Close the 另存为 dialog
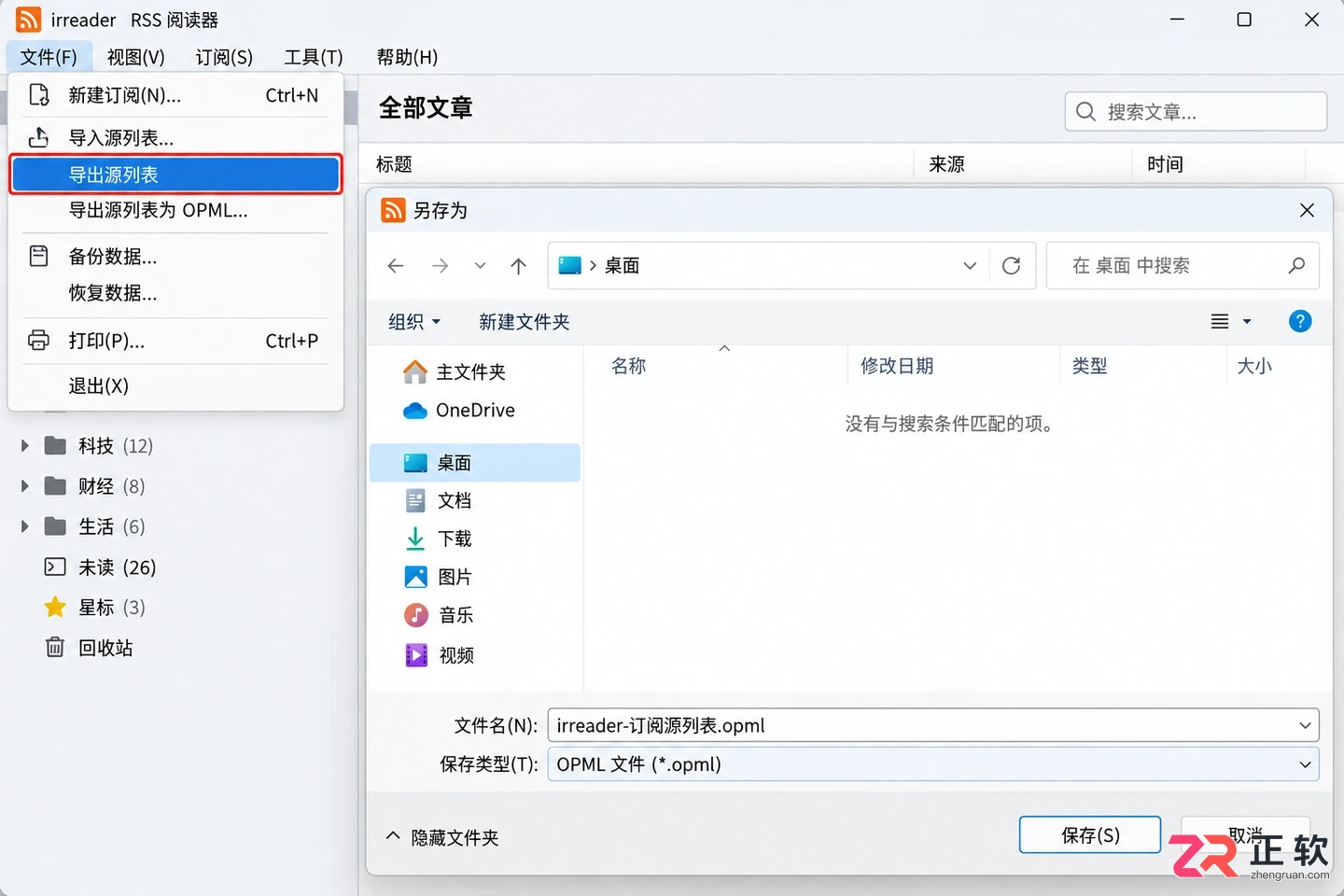This screenshot has width=1344, height=896. pos(1307,210)
